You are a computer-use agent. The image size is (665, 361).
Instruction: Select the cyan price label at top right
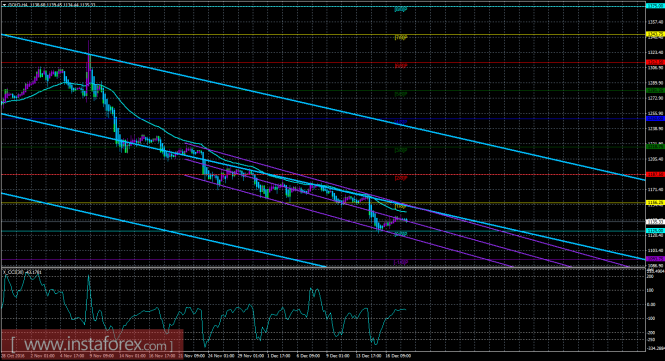coord(655,6)
